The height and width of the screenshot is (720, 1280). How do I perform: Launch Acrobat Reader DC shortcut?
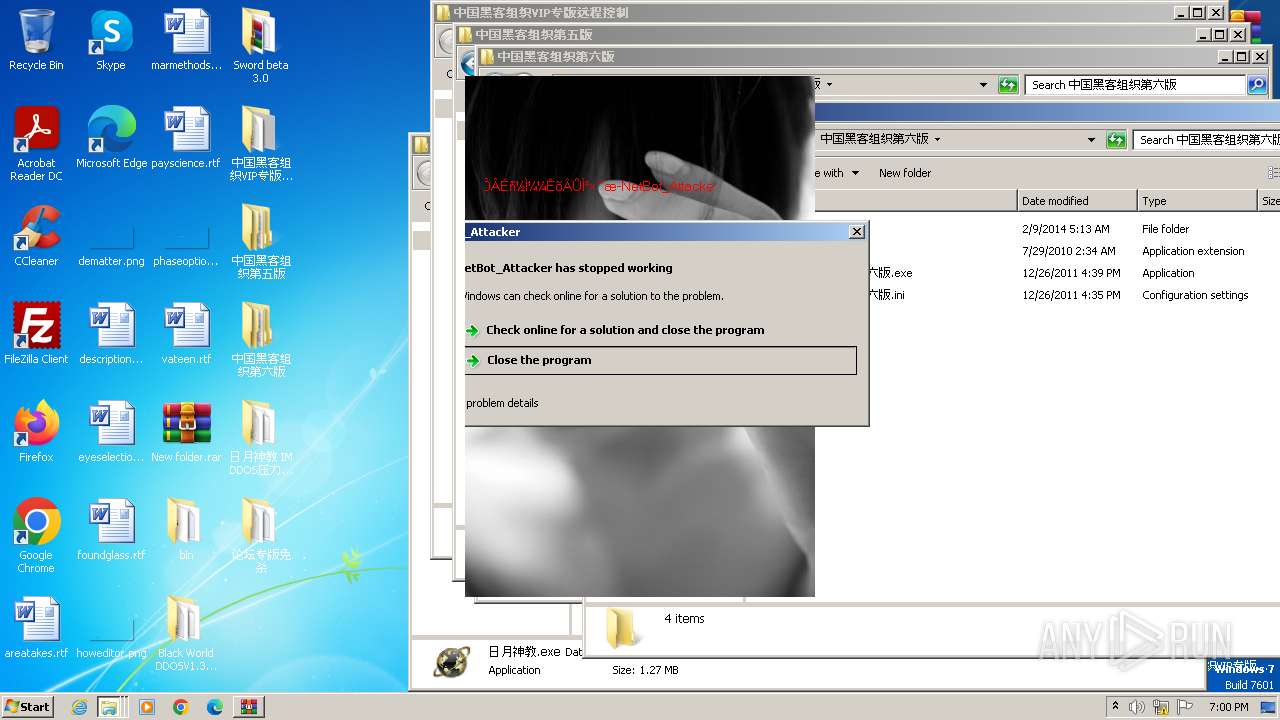pos(36,144)
